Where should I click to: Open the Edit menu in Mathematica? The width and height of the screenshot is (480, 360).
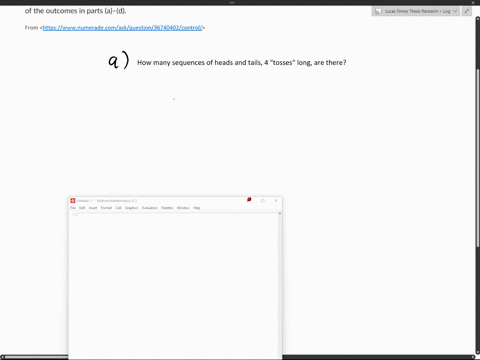[82, 208]
